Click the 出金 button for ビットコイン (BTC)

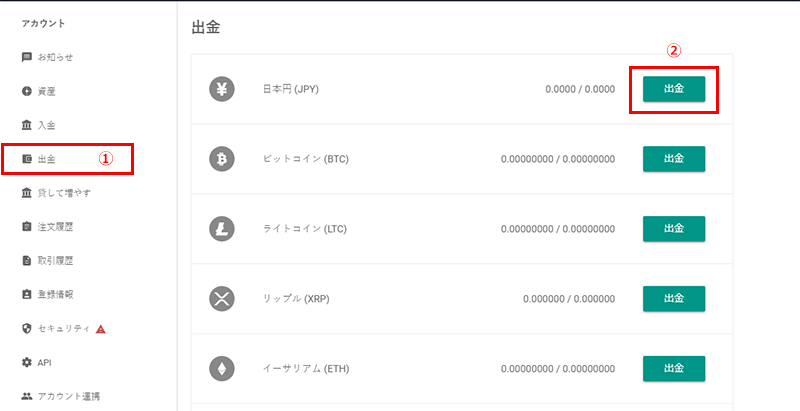(x=674, y=159)
